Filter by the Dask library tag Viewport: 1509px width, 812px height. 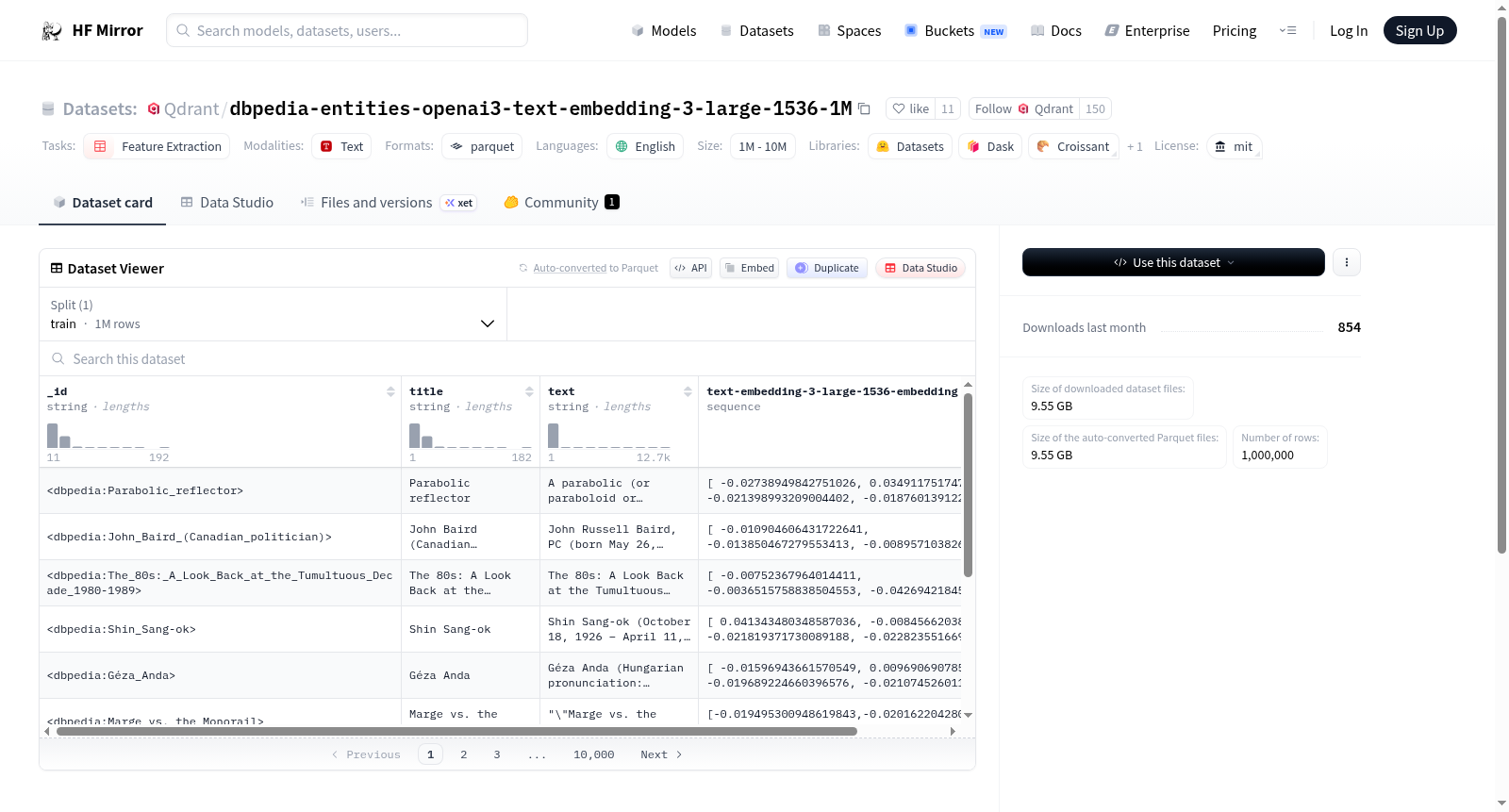(990, 146)
